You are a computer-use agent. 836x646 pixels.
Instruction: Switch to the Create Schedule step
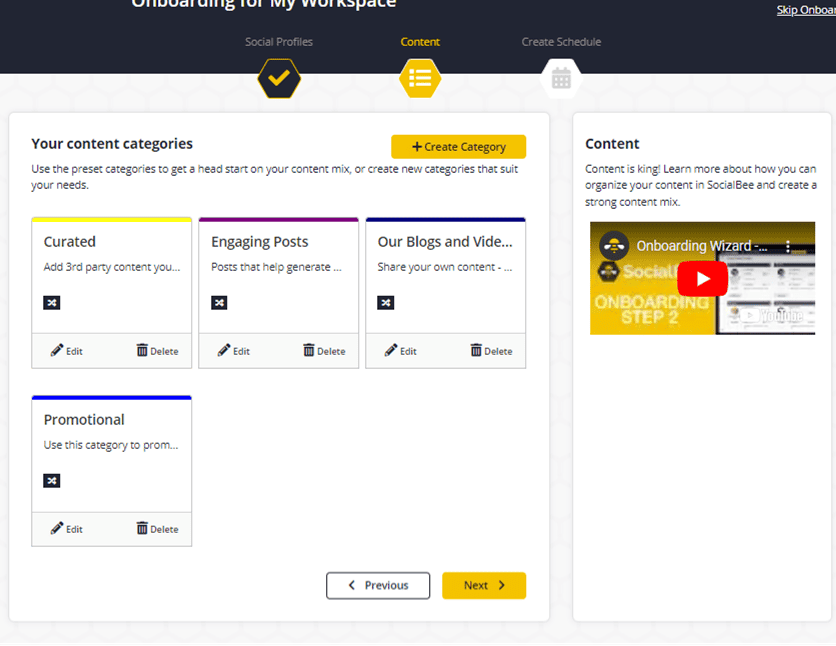tap(563, 42)
